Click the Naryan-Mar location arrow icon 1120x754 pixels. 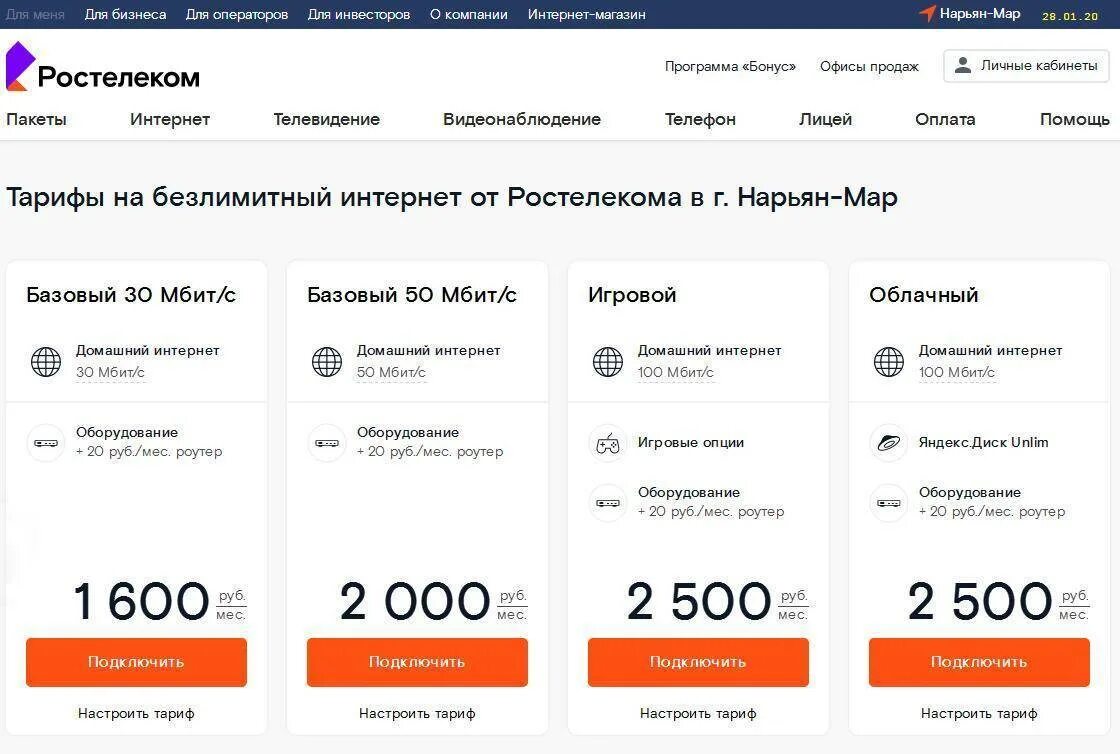(927, 14)
